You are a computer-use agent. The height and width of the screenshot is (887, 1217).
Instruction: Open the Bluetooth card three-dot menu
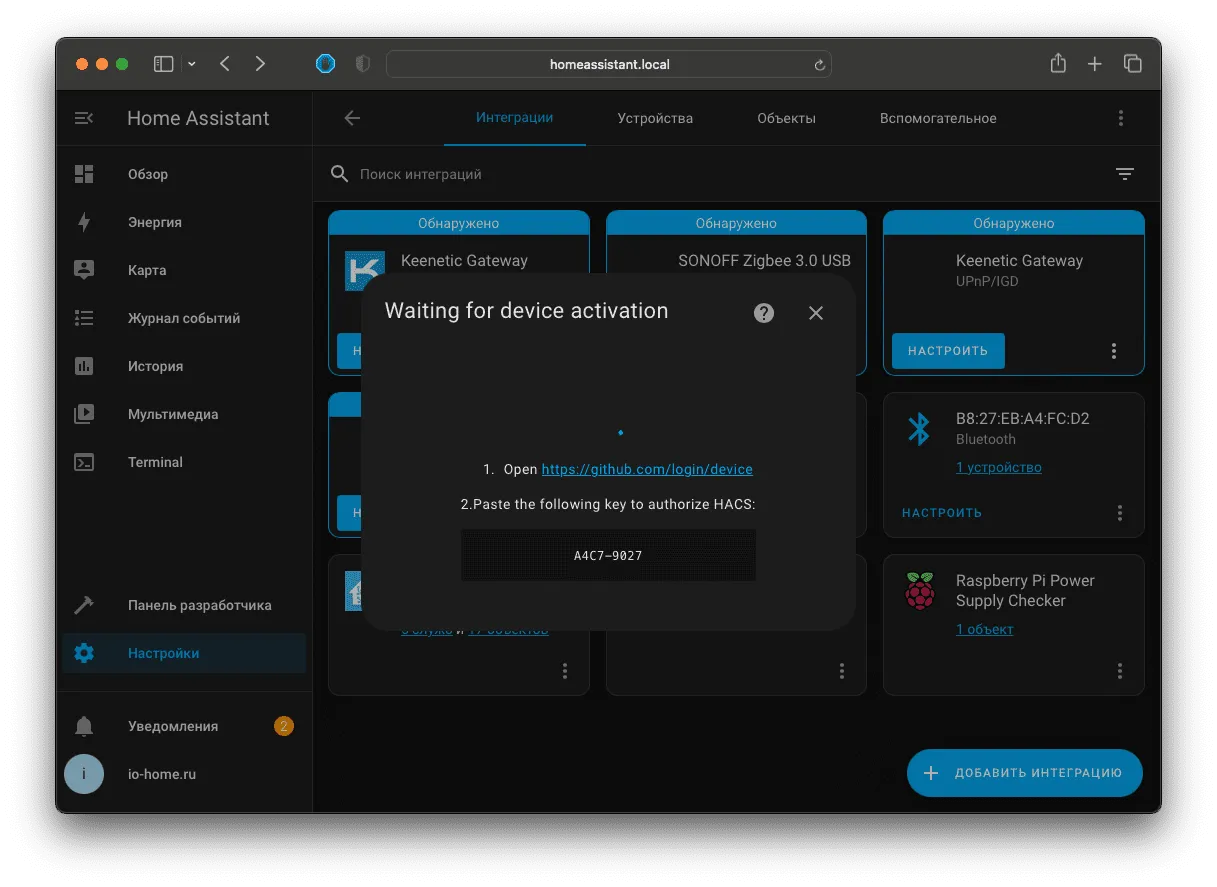coord(1120,513)
